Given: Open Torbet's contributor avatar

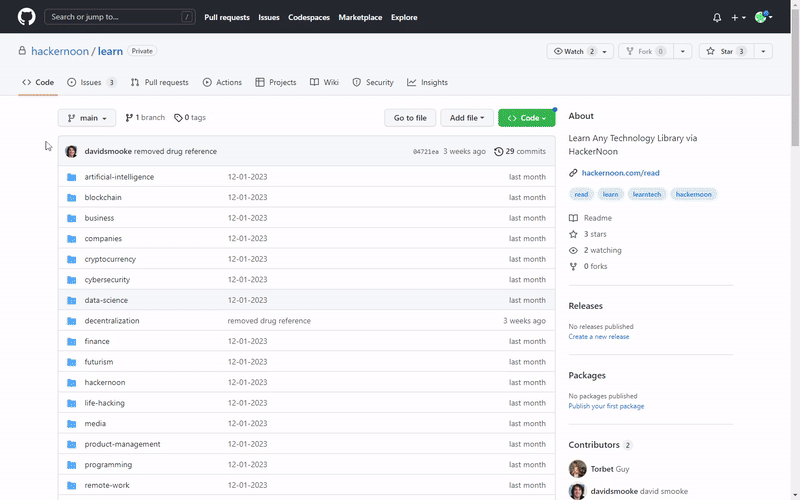Looking at the screenshot, I should tap(578, 469).
